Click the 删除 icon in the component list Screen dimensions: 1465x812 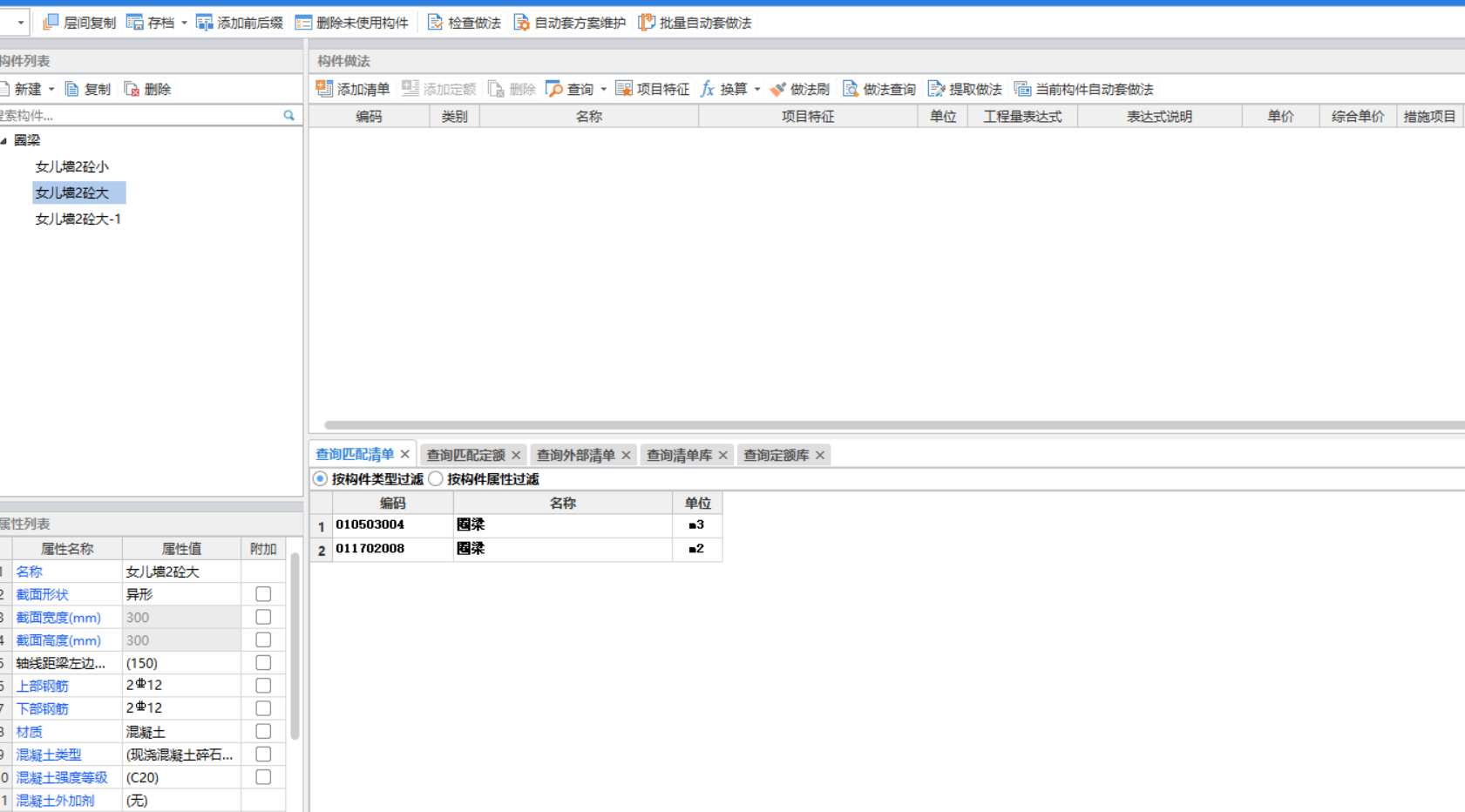(x=132, y=89)
